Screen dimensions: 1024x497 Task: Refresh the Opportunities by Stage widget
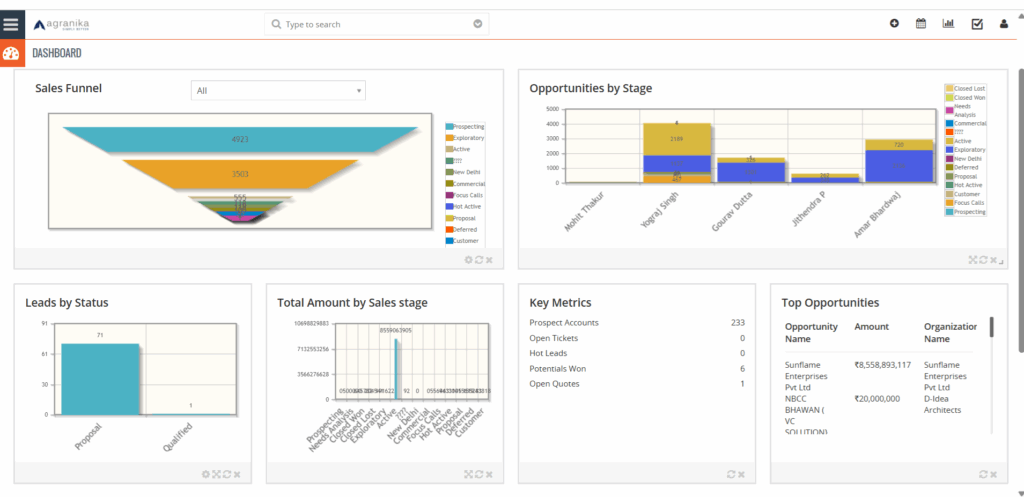click(x=982, y=260)
